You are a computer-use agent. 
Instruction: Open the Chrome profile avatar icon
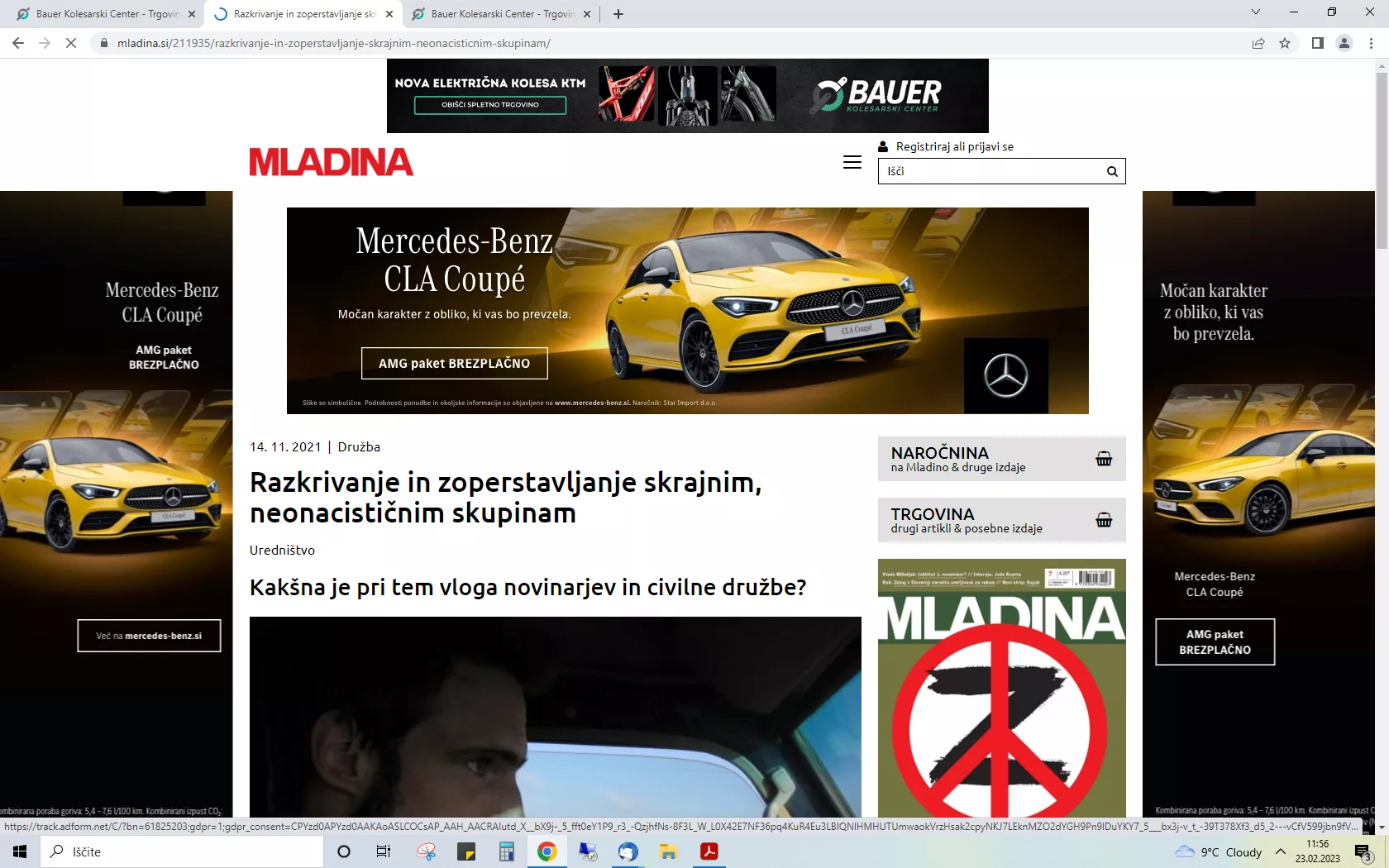click(x=1344, y=43)
